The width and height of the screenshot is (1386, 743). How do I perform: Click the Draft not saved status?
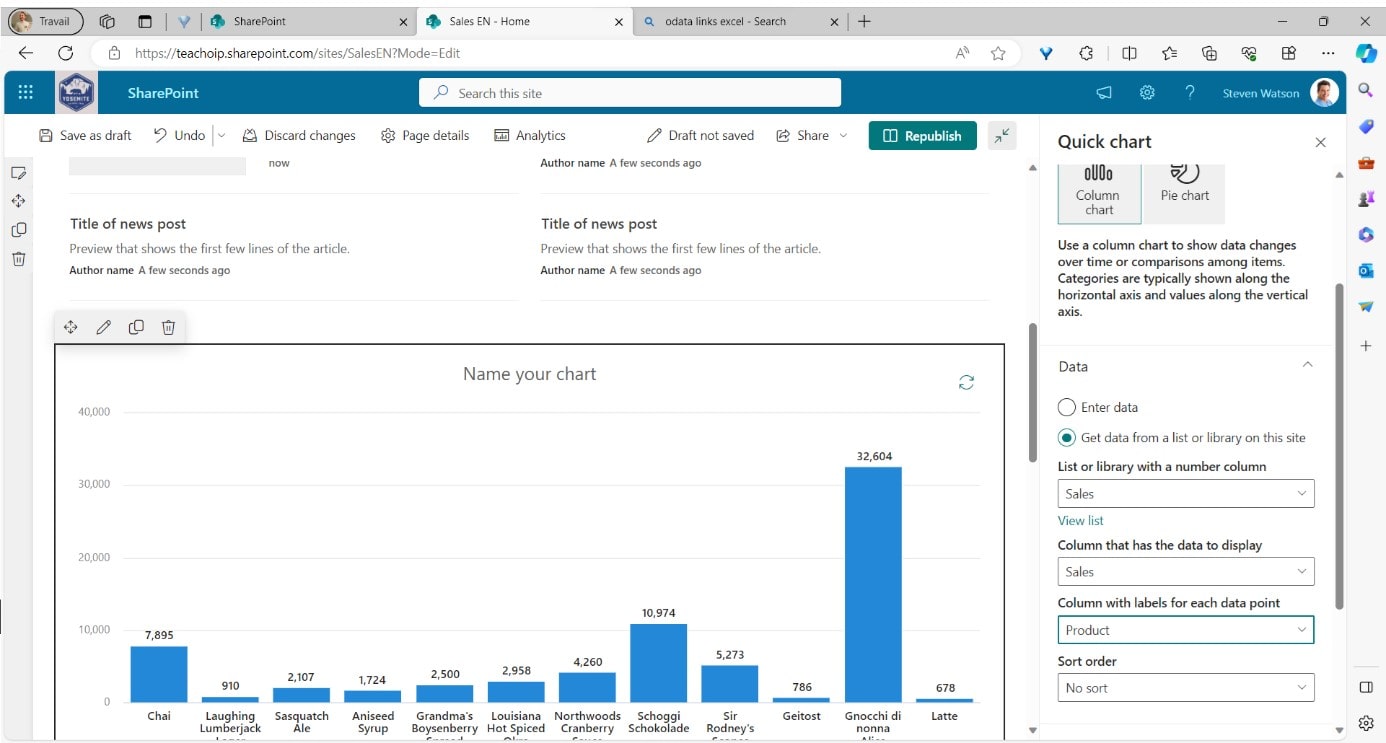click(x=700, y=136)
